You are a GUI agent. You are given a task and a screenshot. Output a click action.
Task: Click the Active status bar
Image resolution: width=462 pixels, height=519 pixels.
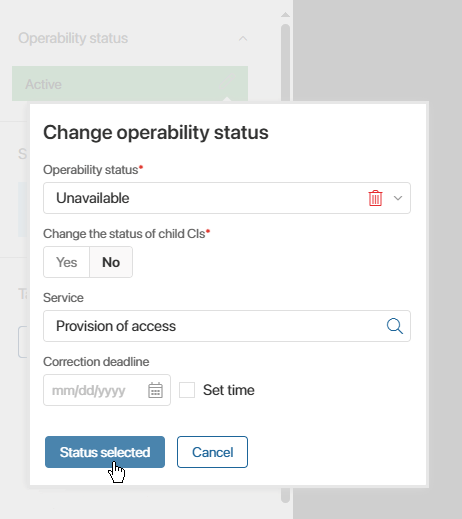130,84
